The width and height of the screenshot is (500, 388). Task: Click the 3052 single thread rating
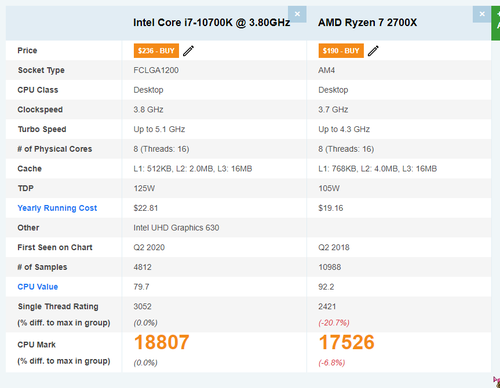[x=143, y=306]
